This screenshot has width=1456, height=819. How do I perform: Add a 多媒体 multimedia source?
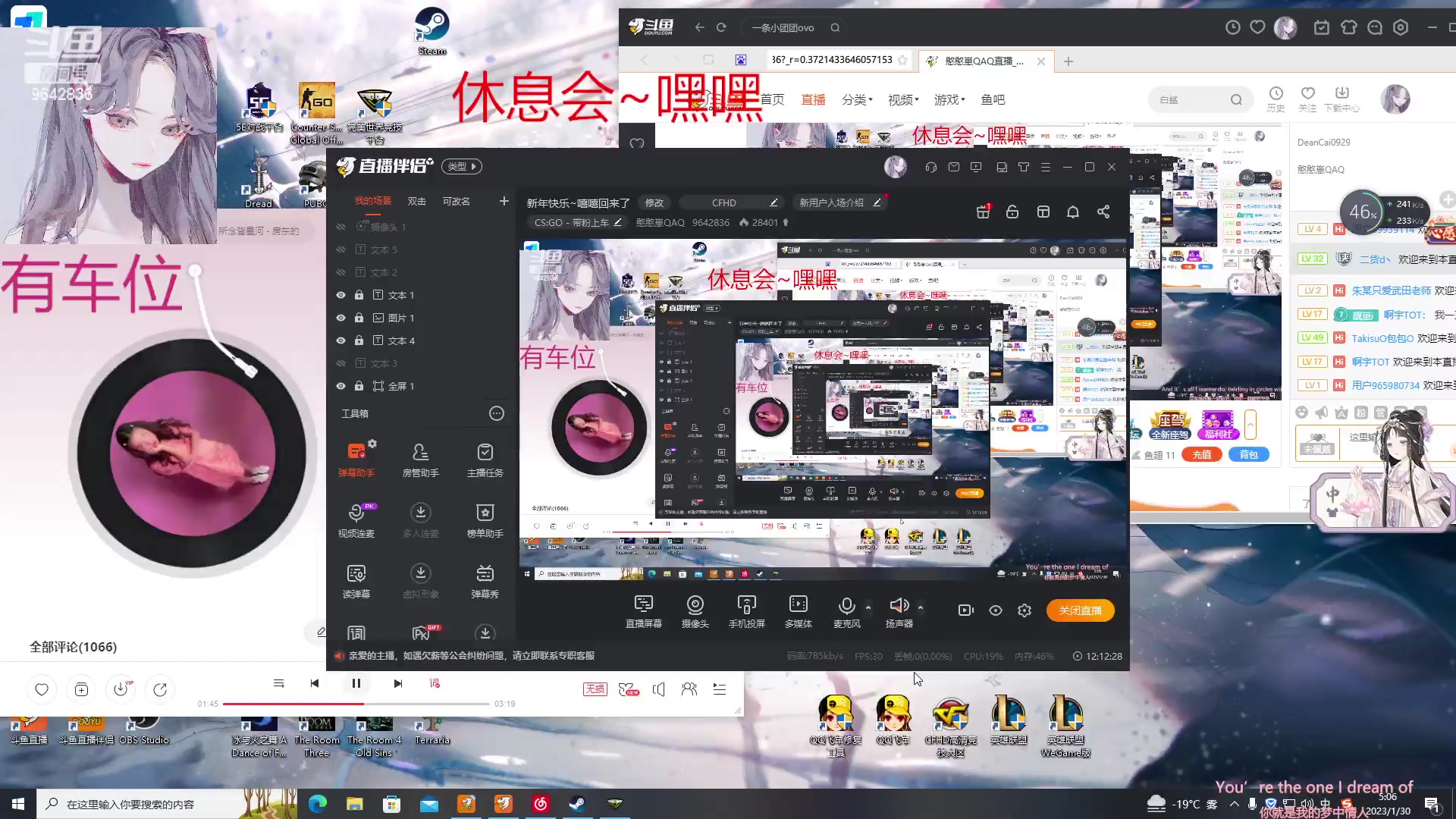798,611
